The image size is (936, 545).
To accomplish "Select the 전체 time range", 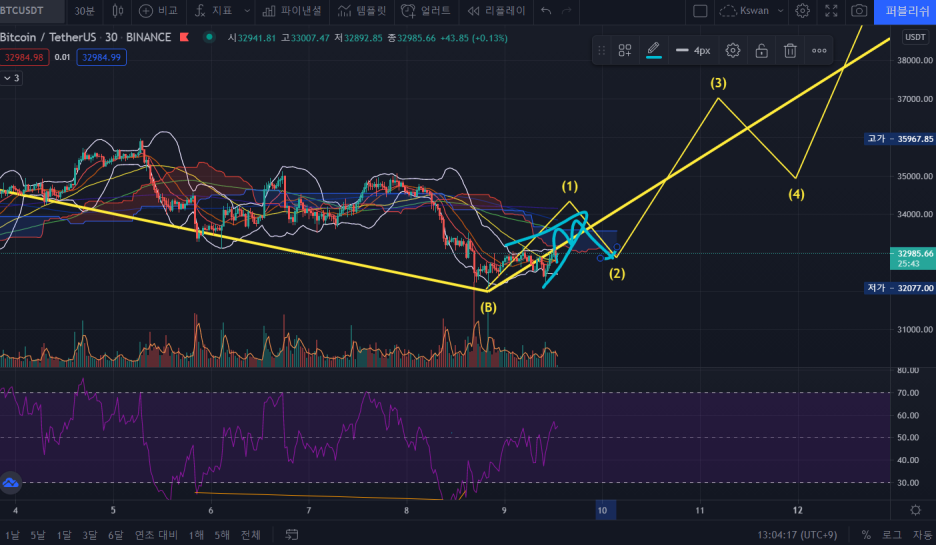I will pos(251,535).
